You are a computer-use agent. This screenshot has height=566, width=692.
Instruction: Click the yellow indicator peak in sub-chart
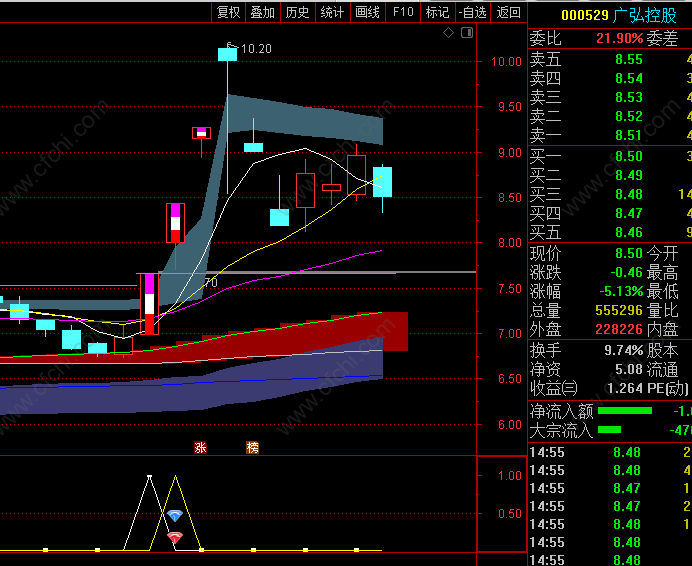(176, 477)
